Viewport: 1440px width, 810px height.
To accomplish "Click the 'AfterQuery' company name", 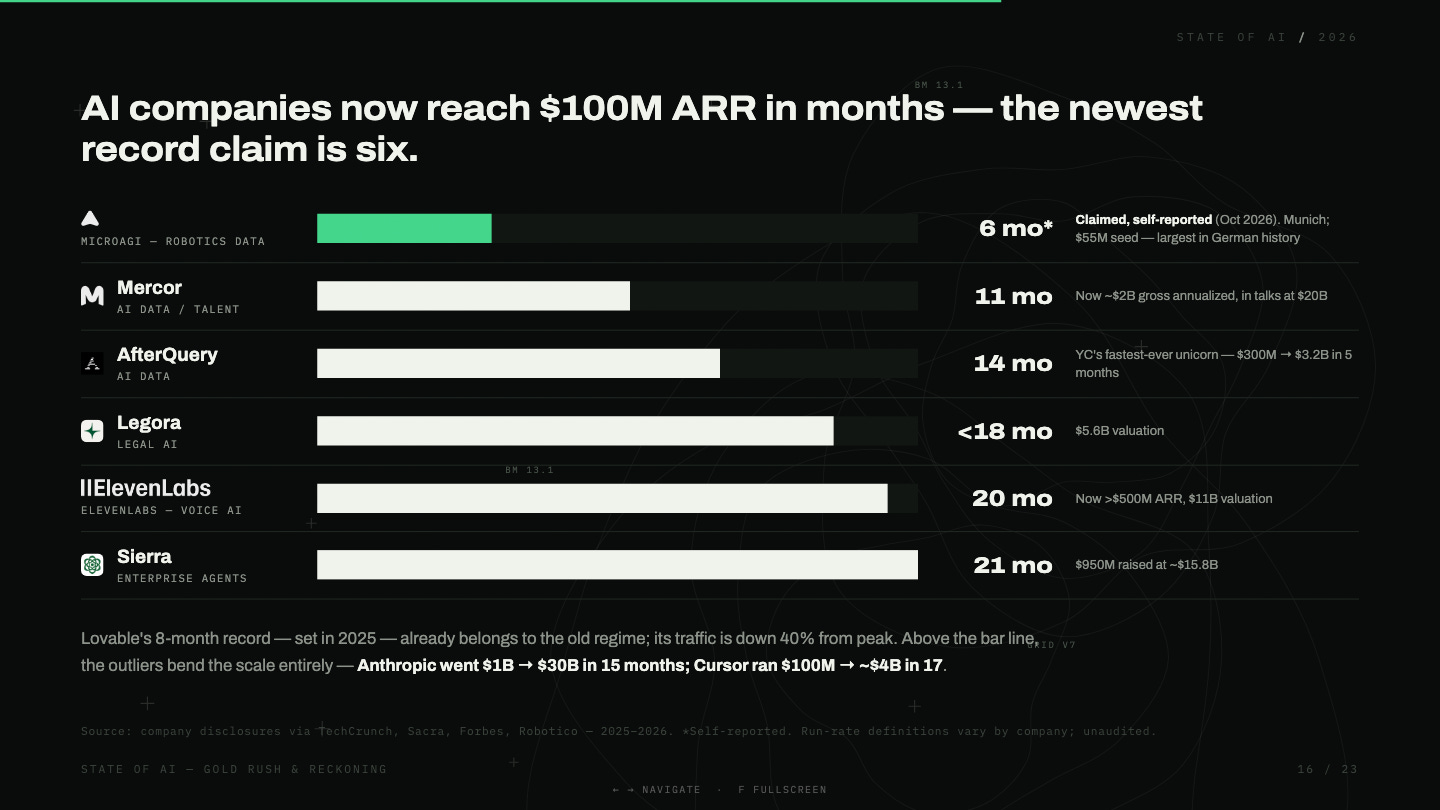I will pos(167,355).
